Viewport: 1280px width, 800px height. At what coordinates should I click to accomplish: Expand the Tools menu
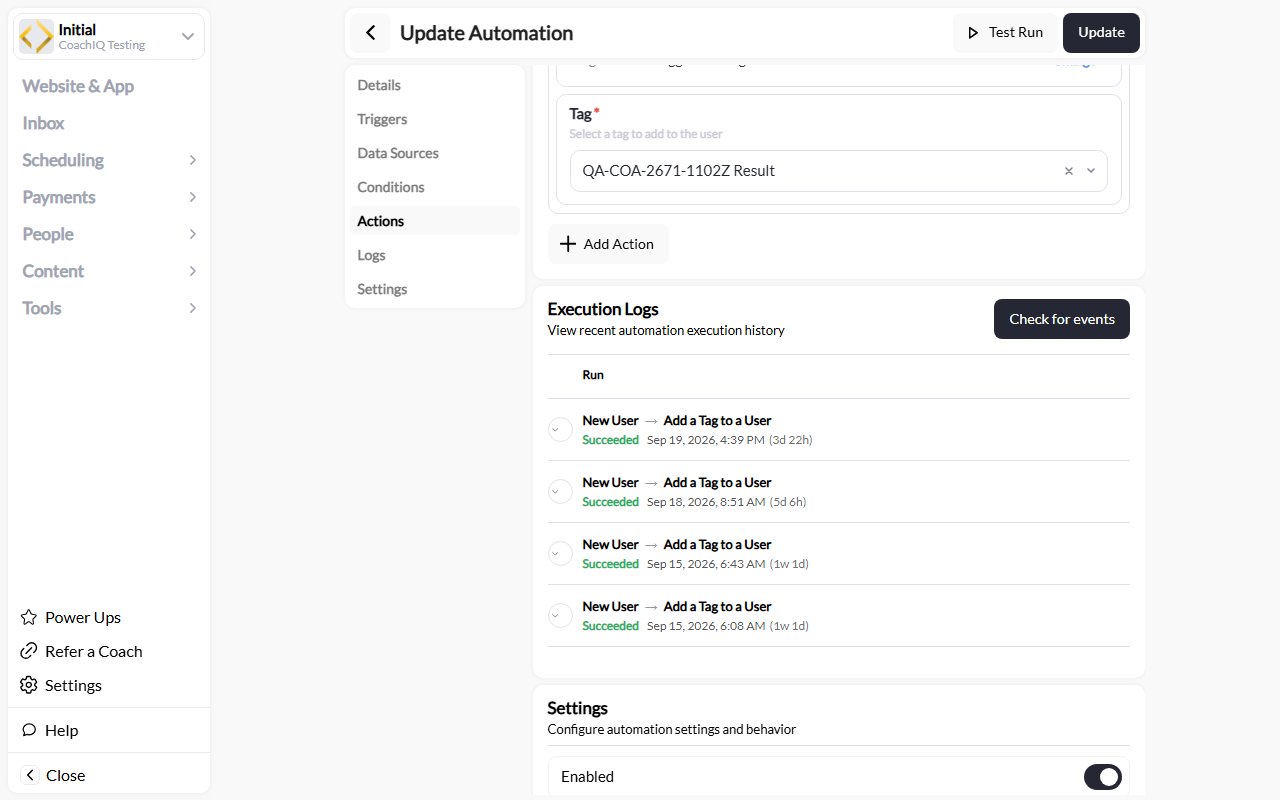click(193, 308)
